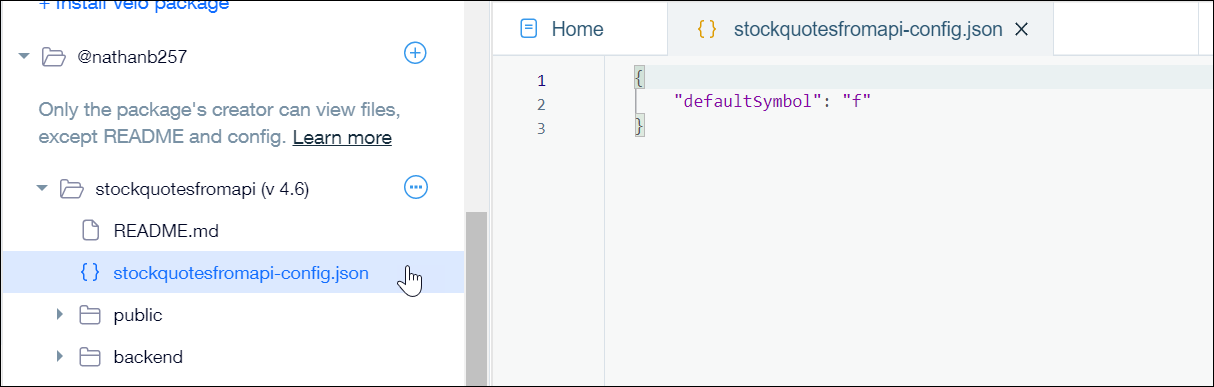Image resolution: width=1214 pixels, height=387 pixels.
Task: Collapse the stockquotesfromapi package arrow
Action: [x=42, y=188]
